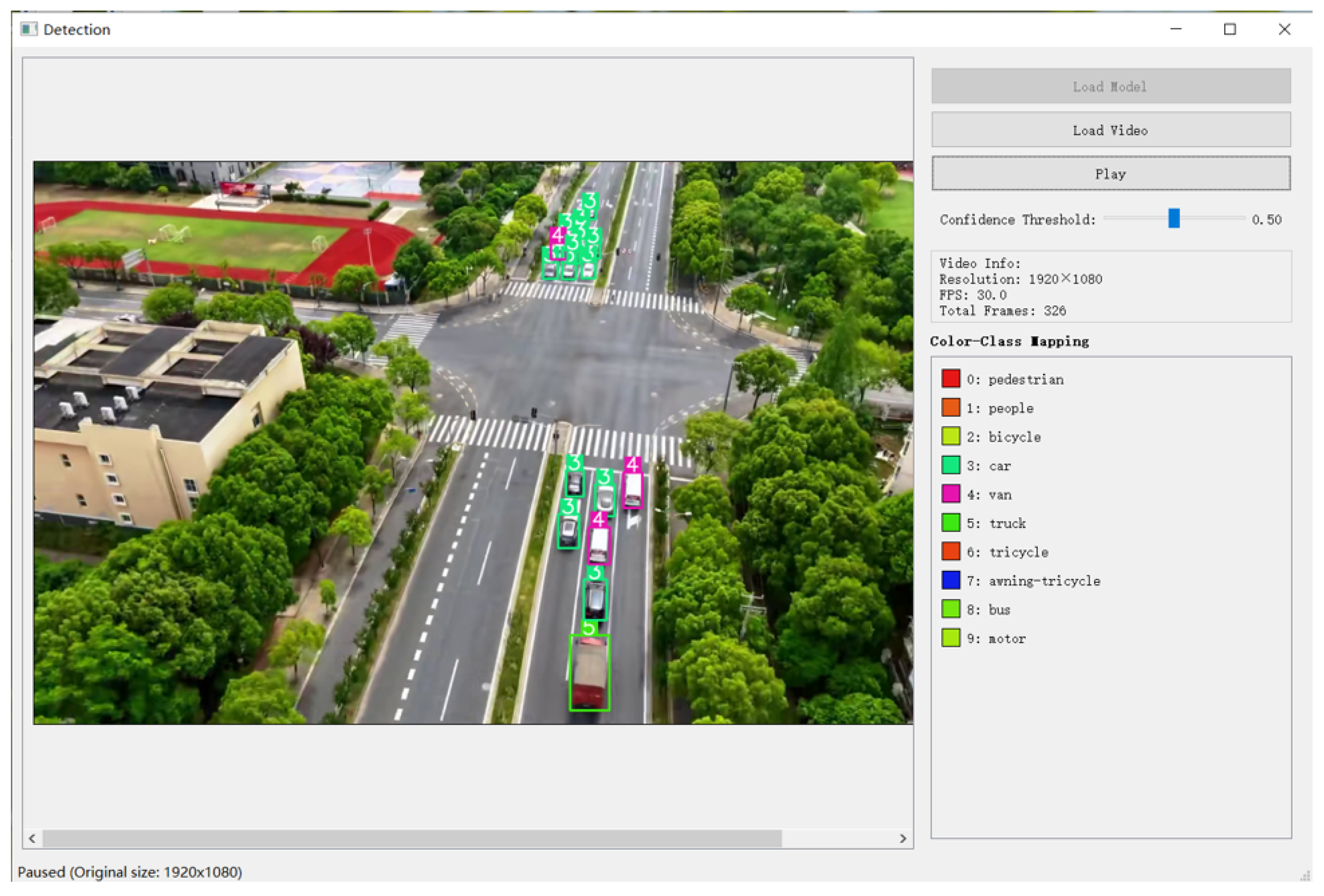The width and height of the screenshot is (1324, 896).
Task: Click the motor class color swatch
Action: tap(950, 637)
